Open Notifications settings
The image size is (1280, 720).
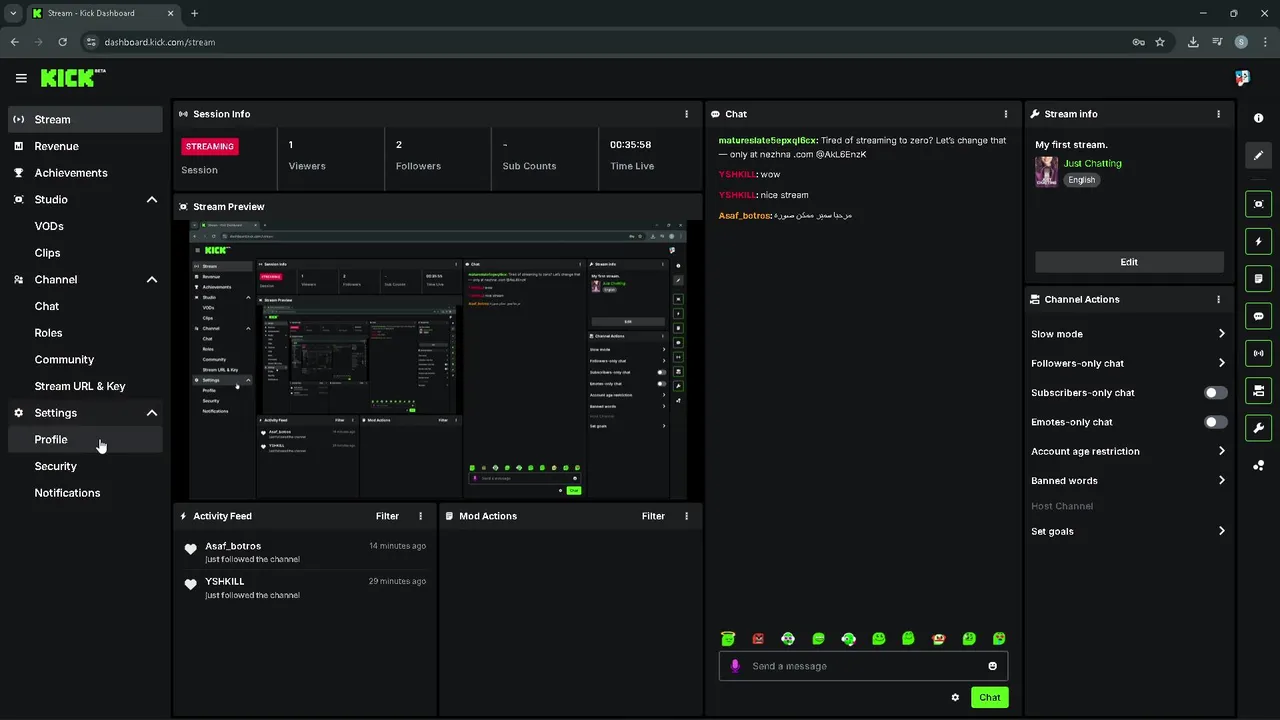pos(85,493)
